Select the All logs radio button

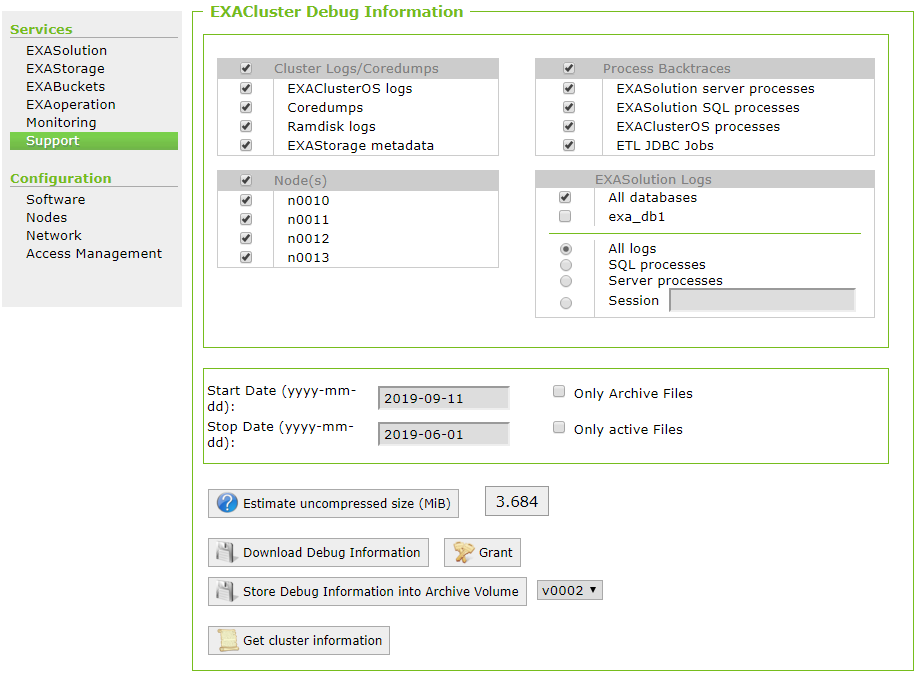(x=566, y=249)
